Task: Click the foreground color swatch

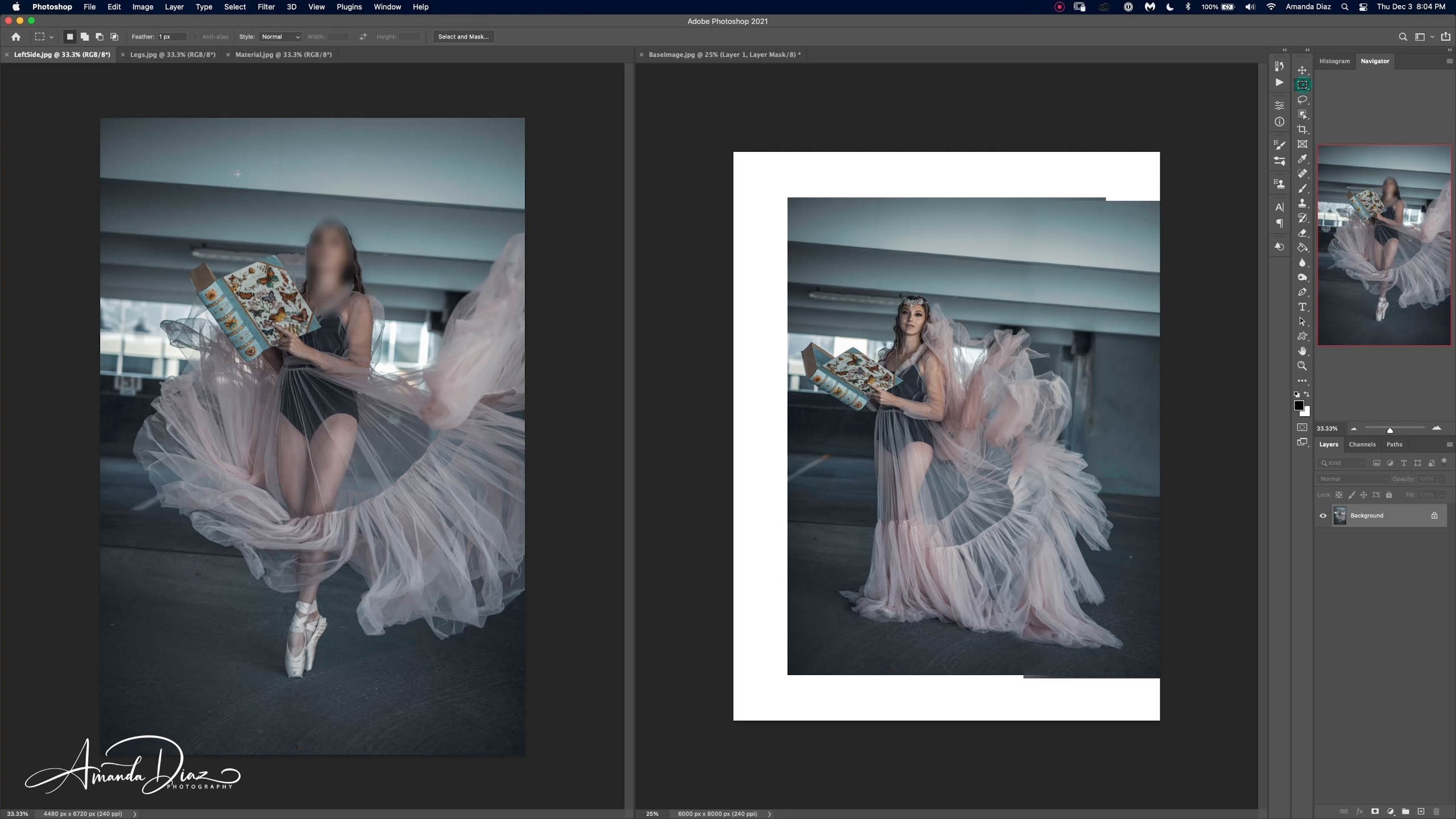Action: [1298, 406]
